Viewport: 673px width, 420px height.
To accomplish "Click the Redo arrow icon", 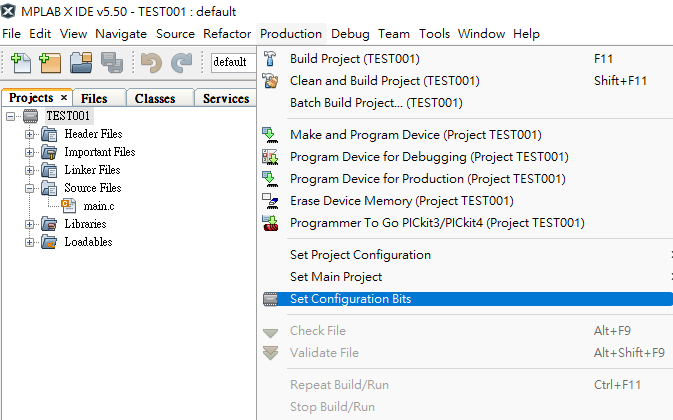I will point(181,63).
